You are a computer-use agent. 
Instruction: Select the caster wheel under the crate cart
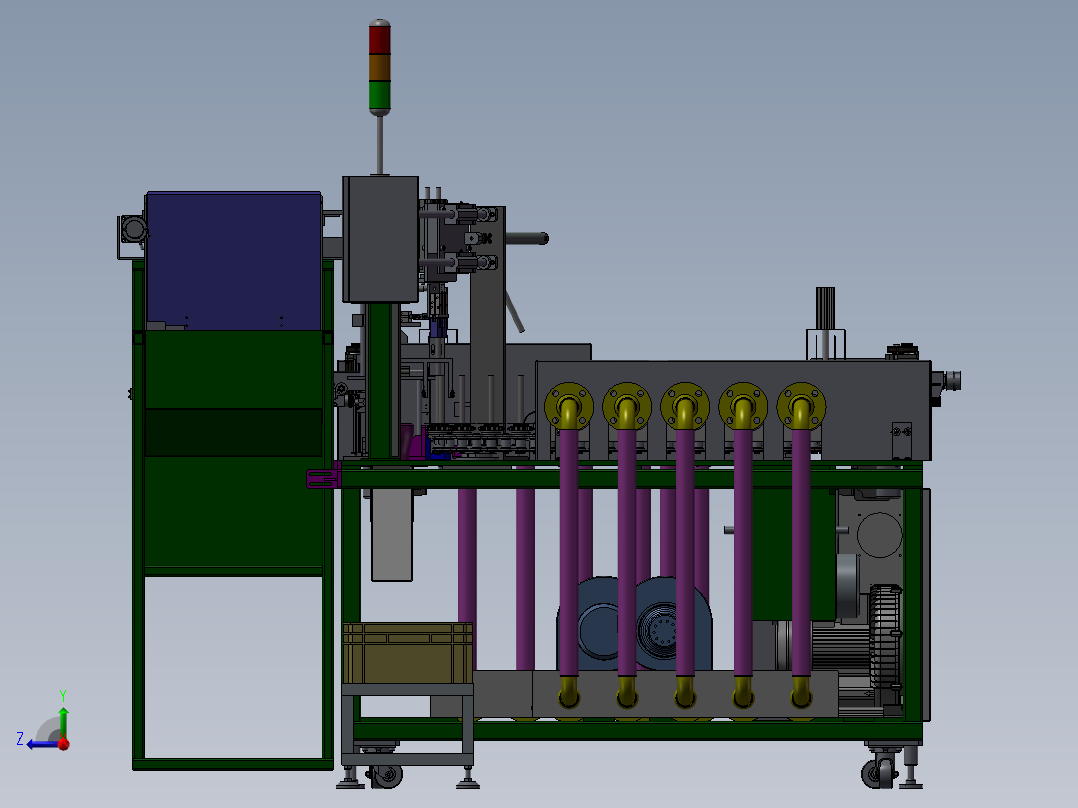point(386,776)
